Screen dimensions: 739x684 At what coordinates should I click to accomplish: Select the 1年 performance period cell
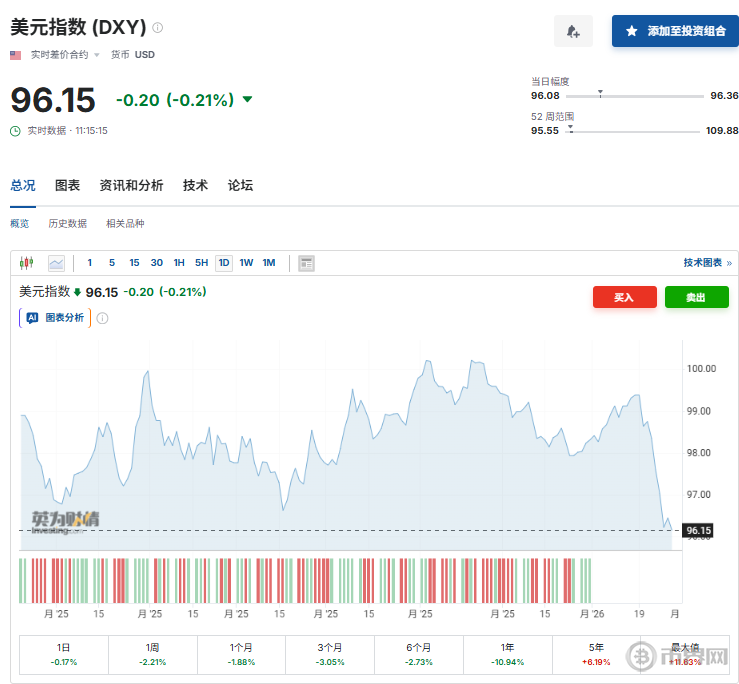pyautogui.click(x=507, y=654)
